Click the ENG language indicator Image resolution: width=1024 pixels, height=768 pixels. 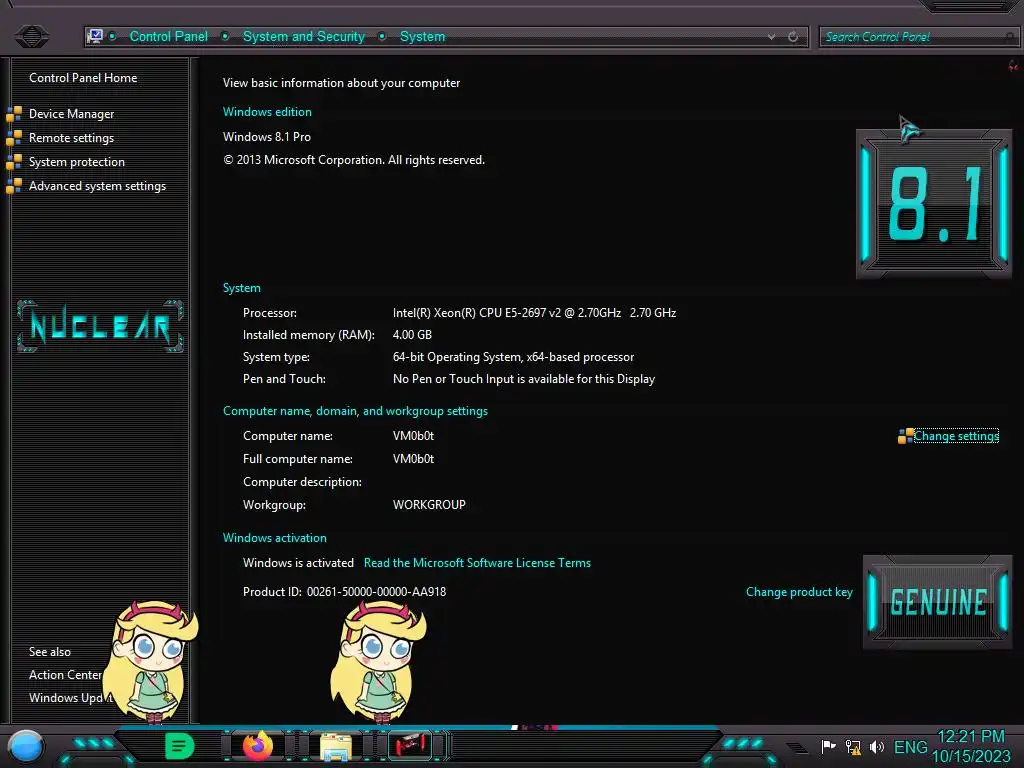(910, 747)
